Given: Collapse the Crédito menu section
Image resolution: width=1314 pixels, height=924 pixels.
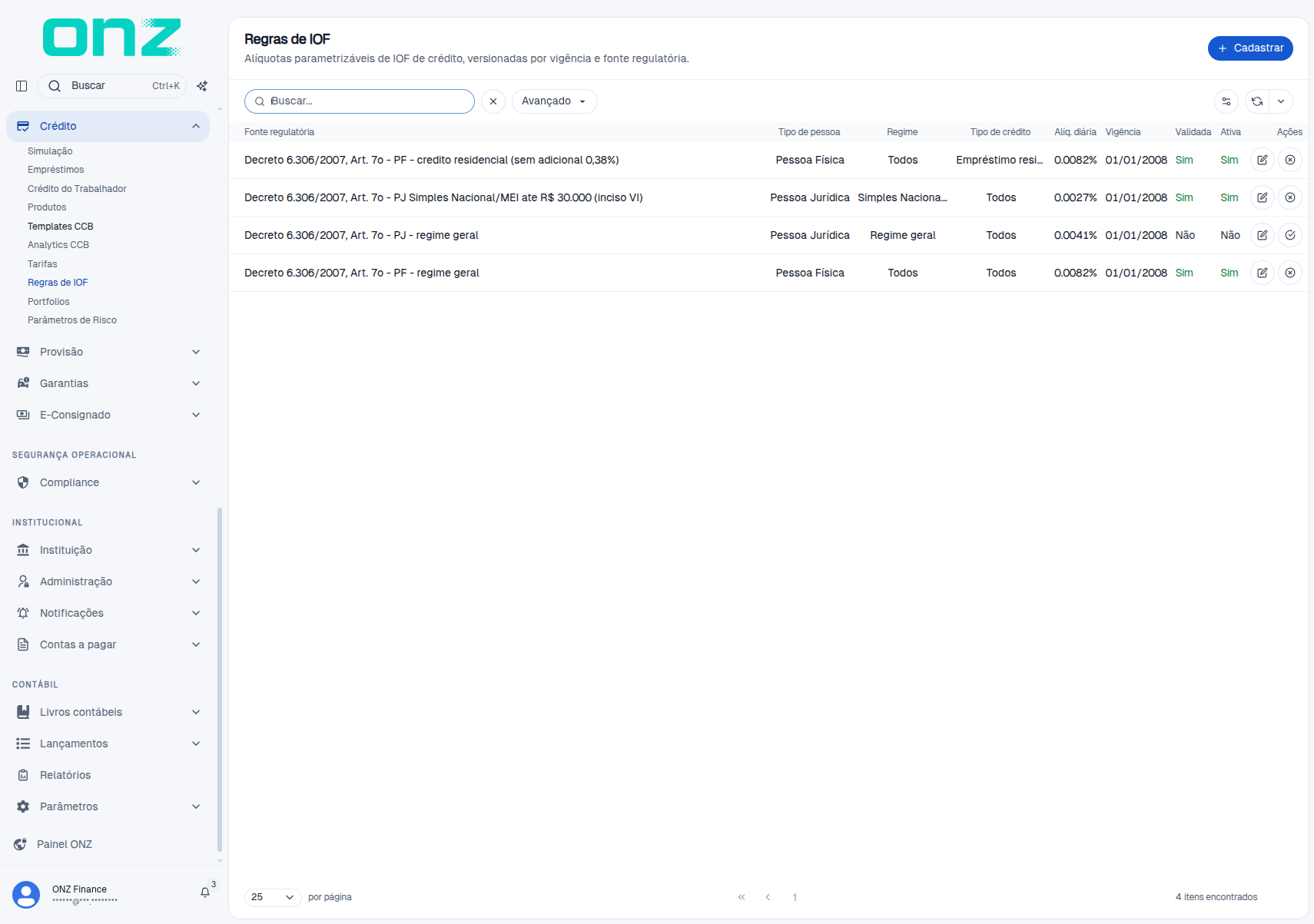Looking at the screenshot, I should tap(108, 126).
